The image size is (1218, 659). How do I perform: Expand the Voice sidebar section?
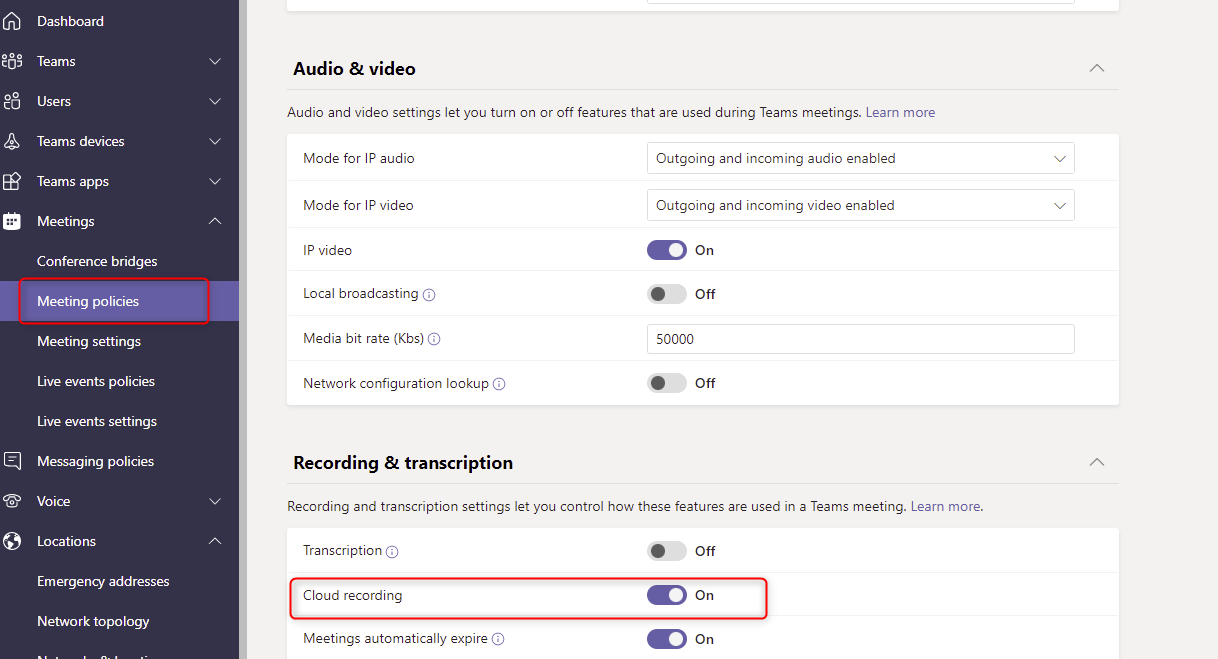point(214,501)
